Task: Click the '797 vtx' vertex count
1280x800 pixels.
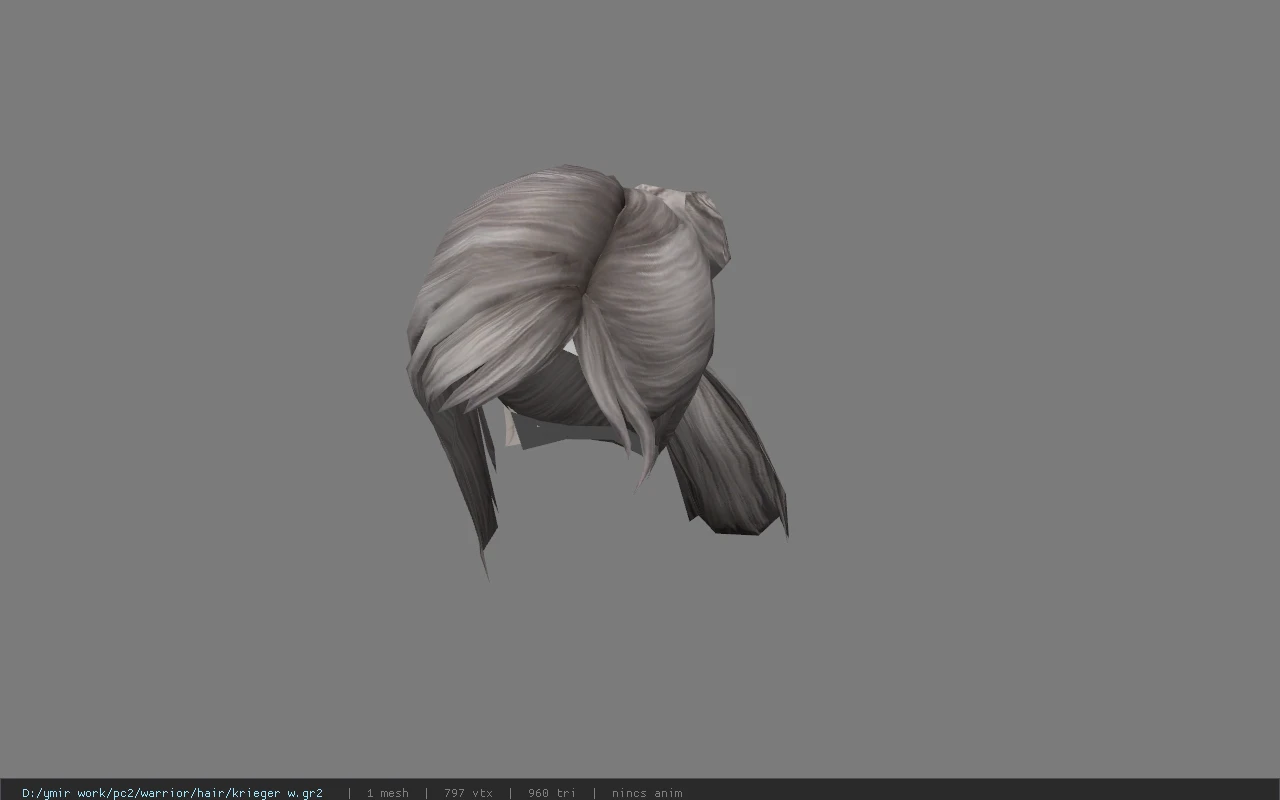Action: pos(468,793)
